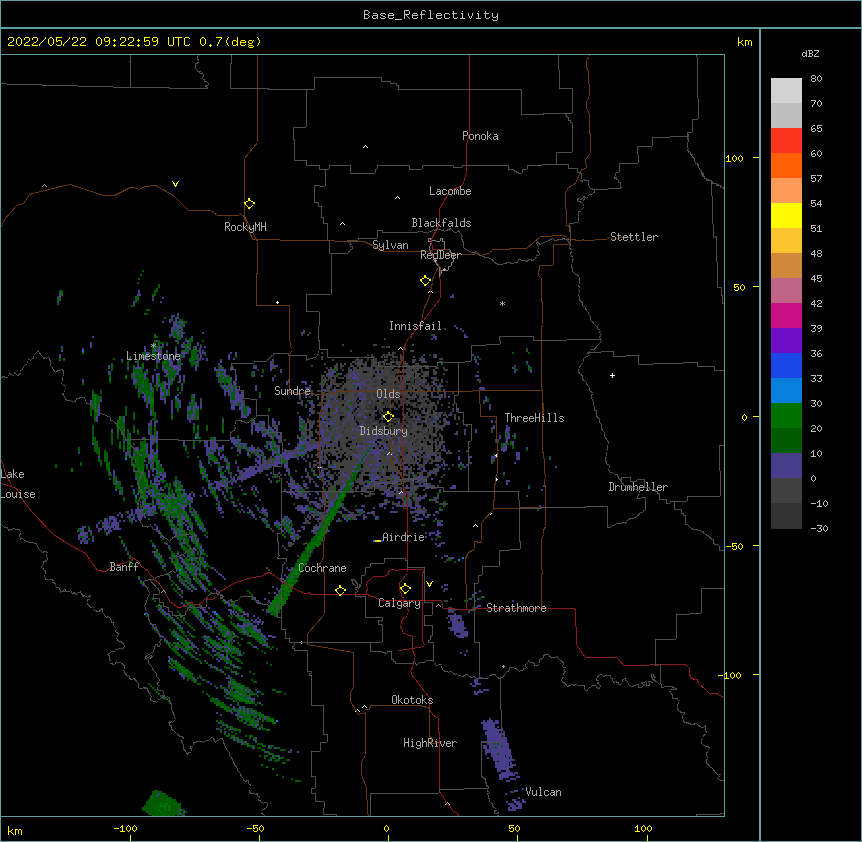The image size is (862, 842).
Task: Click the Limestone label
Action: point(153,356)
